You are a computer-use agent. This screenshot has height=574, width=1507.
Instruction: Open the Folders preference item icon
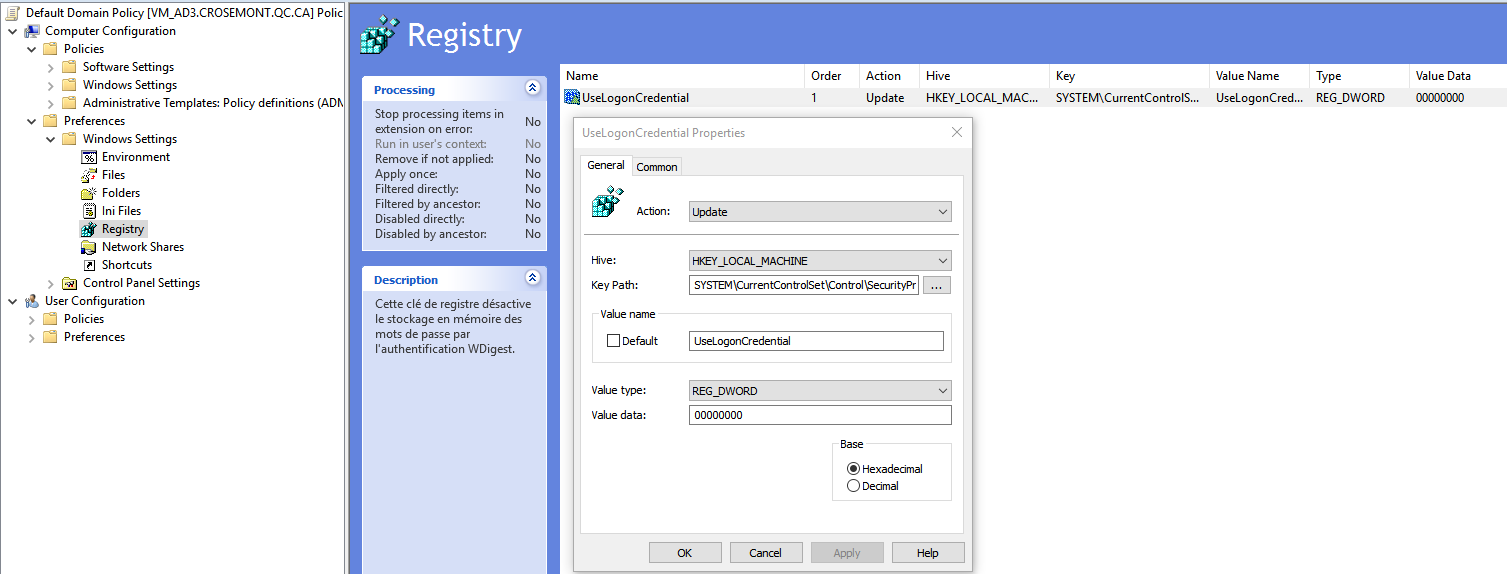[89, 193]
